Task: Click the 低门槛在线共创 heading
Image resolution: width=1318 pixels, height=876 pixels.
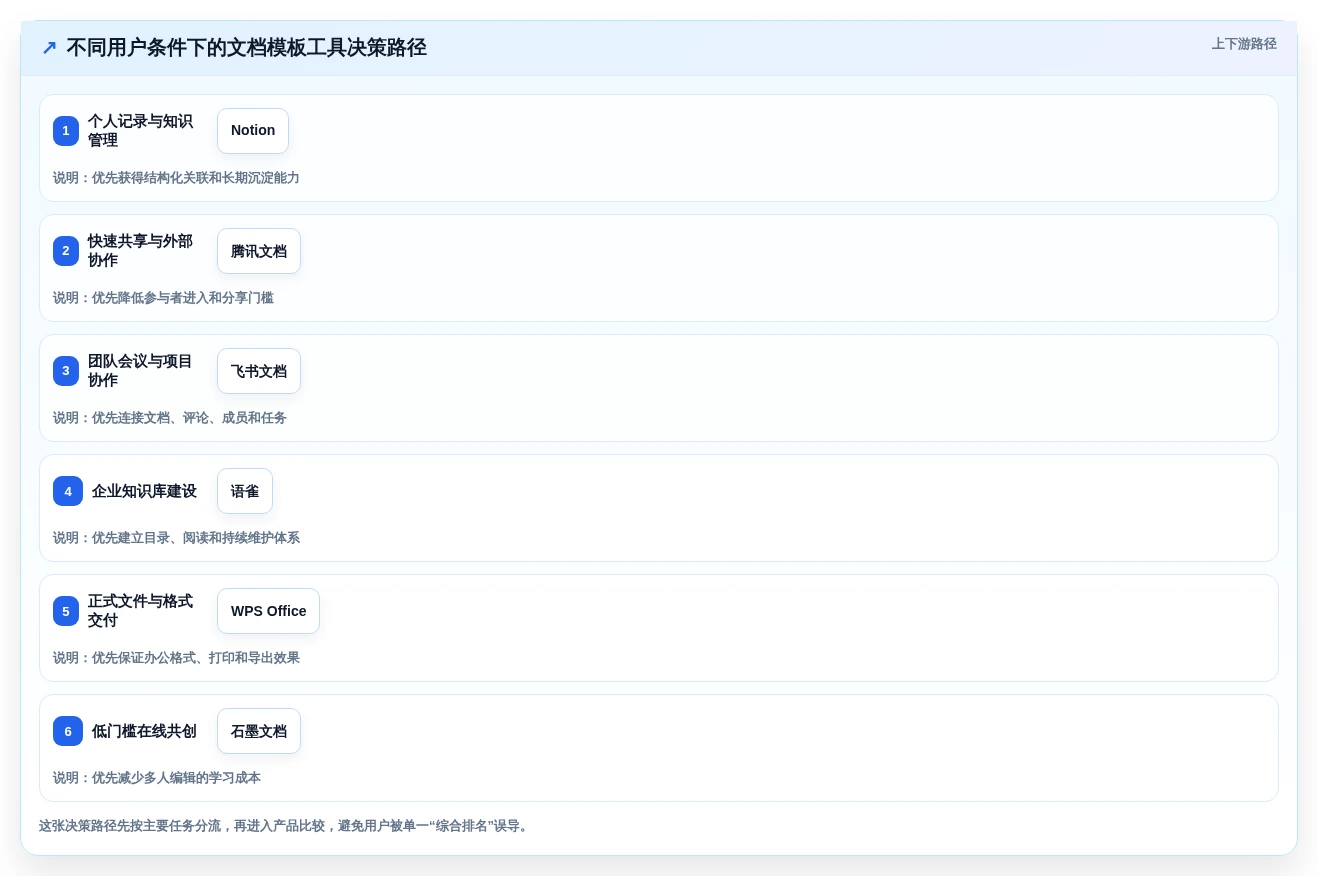Action: point(144,731)
